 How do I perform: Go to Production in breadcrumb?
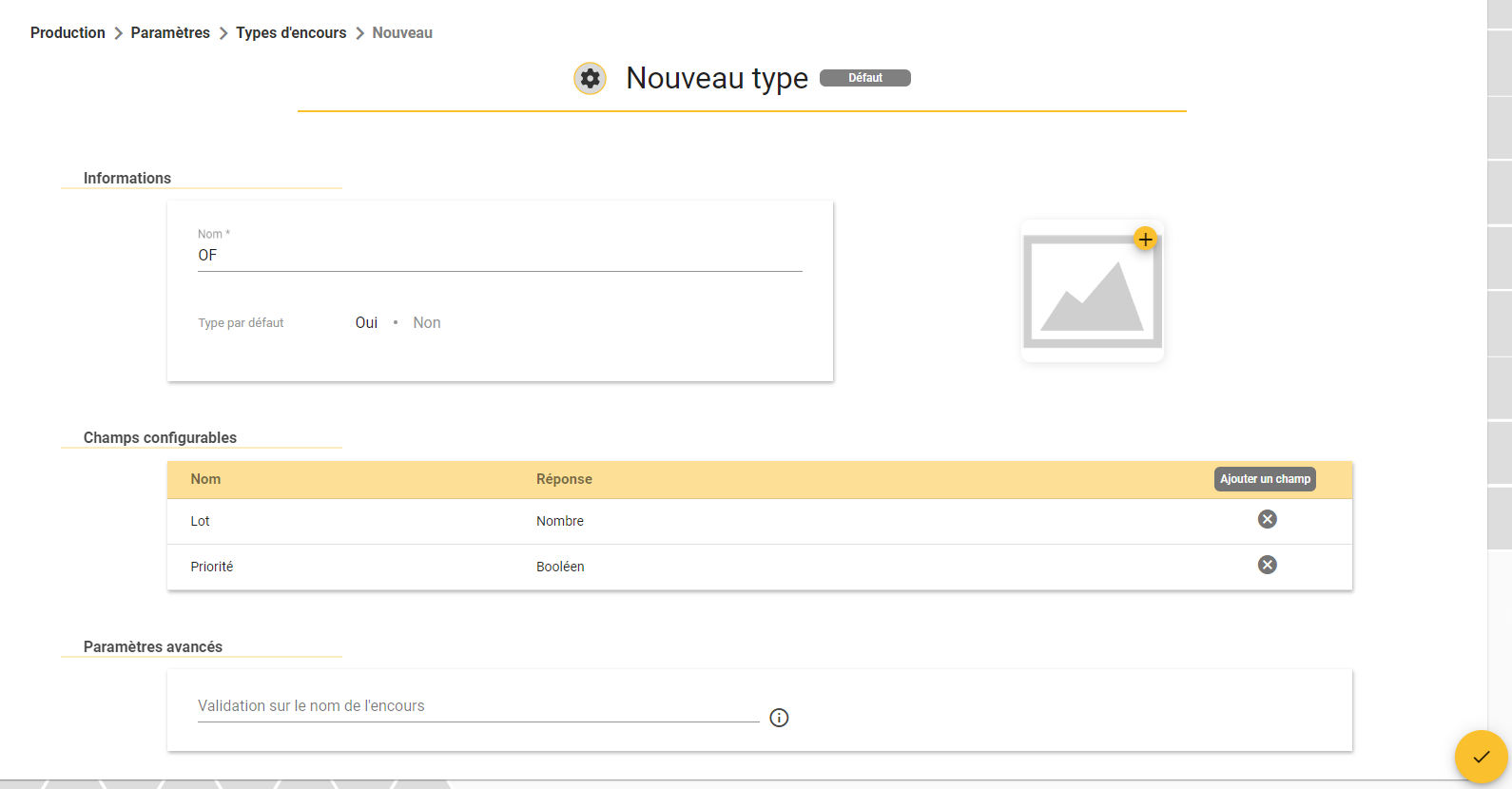68,32
